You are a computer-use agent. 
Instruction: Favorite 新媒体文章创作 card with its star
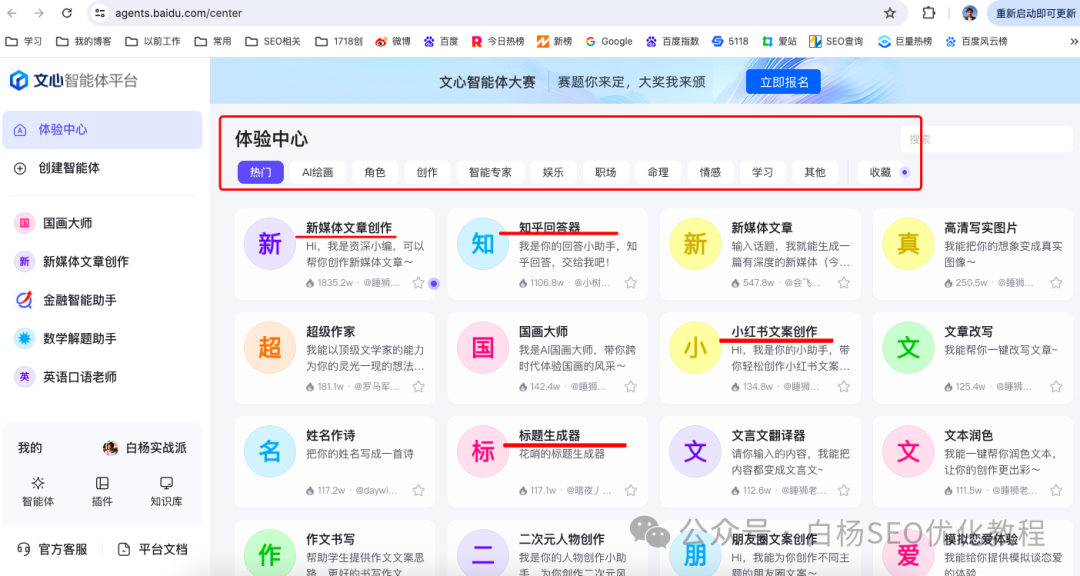(x=418, y=282)
